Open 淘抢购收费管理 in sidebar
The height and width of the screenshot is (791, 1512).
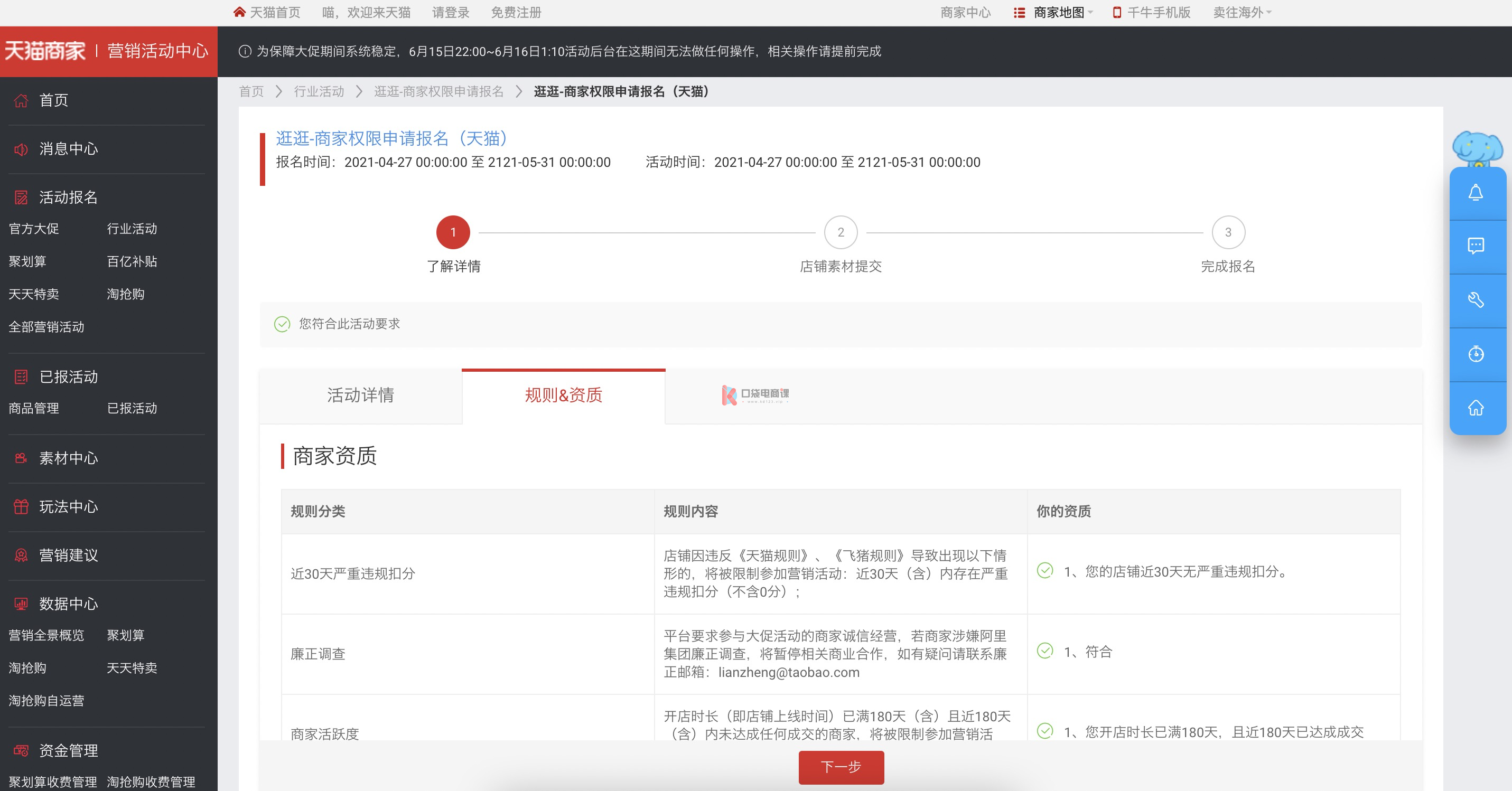tap(151, 782)
